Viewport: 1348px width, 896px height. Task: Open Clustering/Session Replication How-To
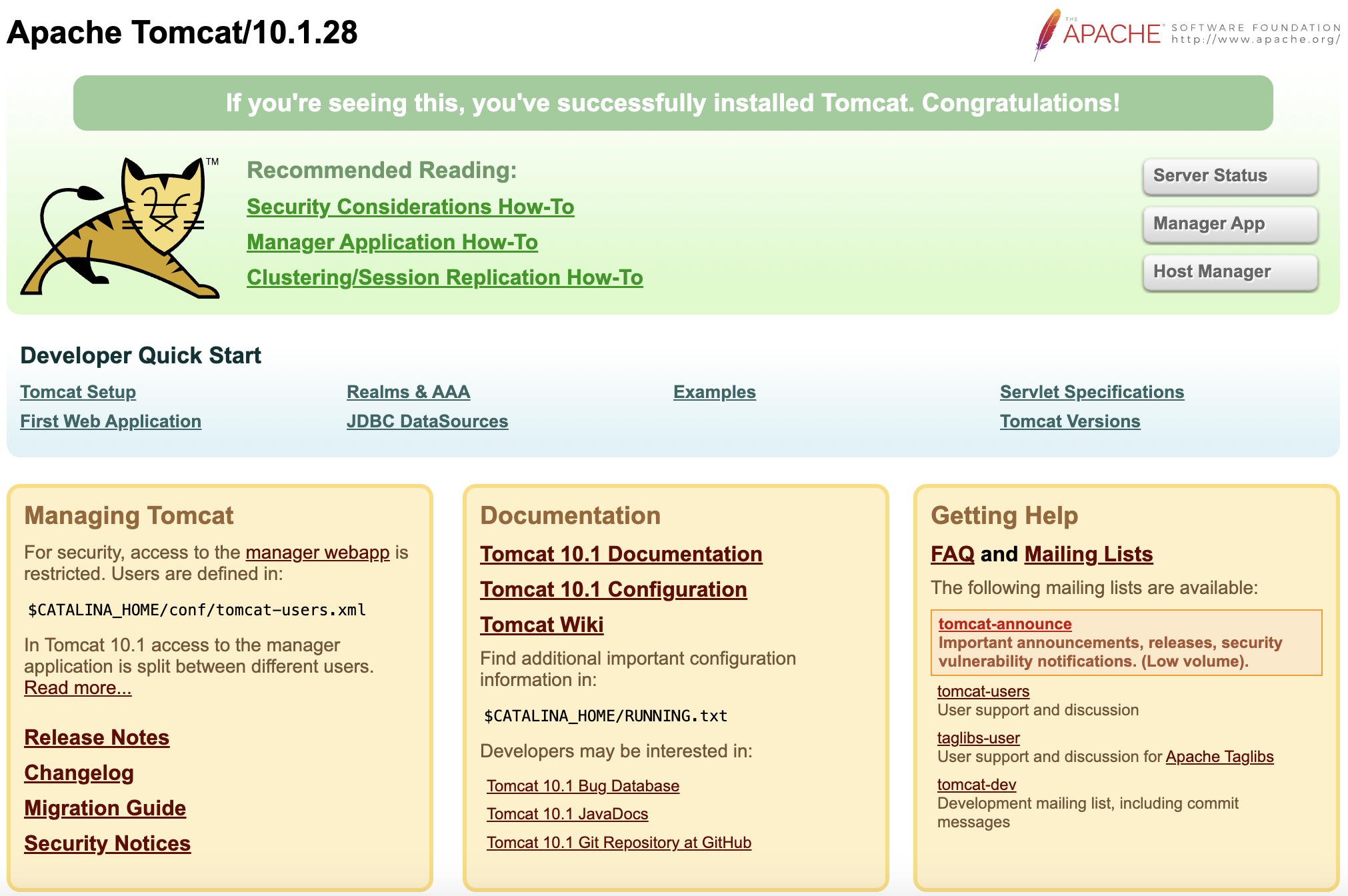point(445,278)
